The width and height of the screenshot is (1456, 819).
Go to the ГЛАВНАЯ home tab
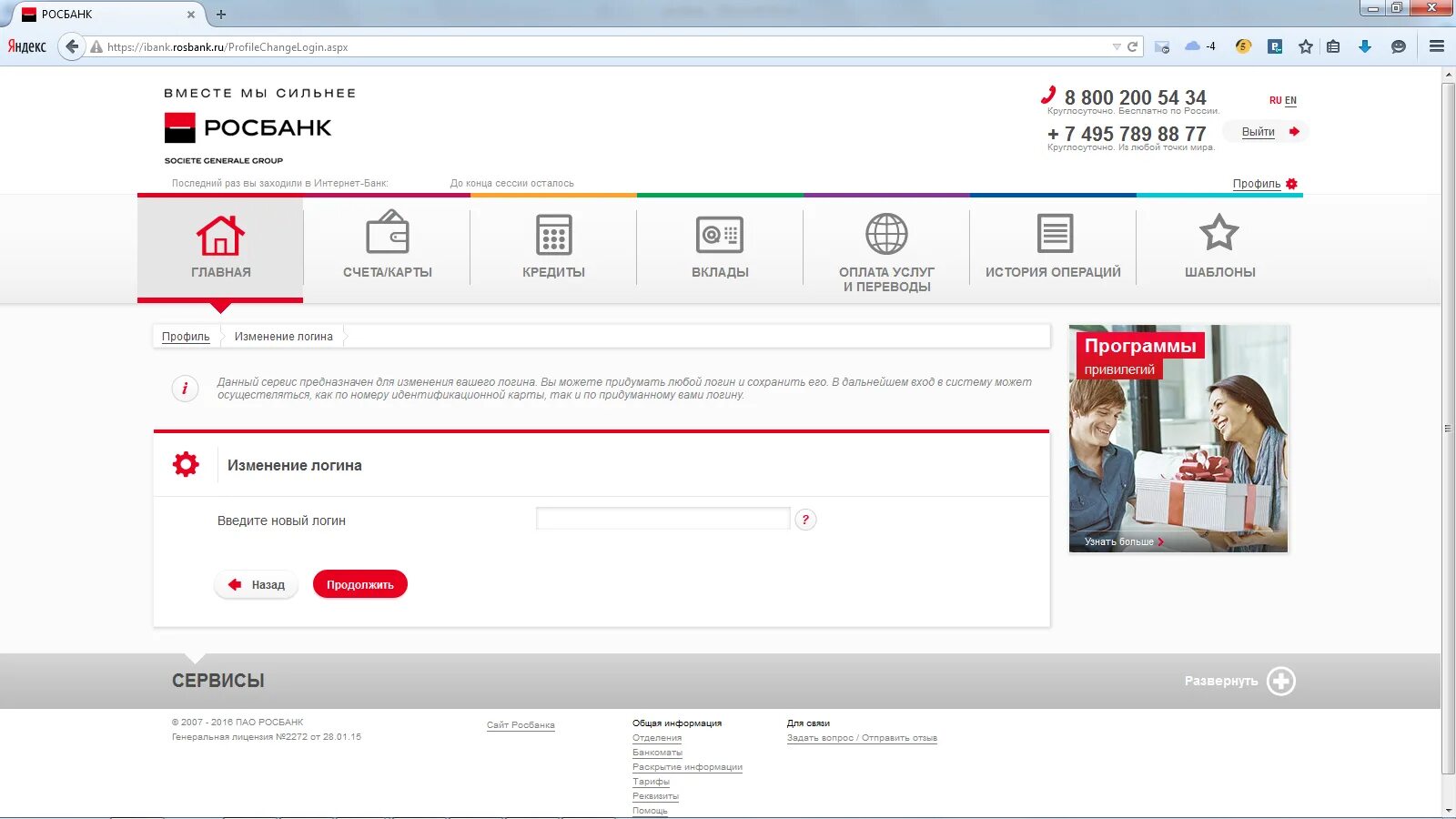(220, 248)
